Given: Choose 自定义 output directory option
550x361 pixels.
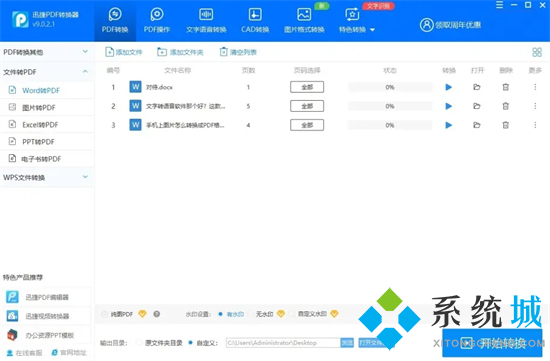Looking at the screenshot, I should point(190,343).
